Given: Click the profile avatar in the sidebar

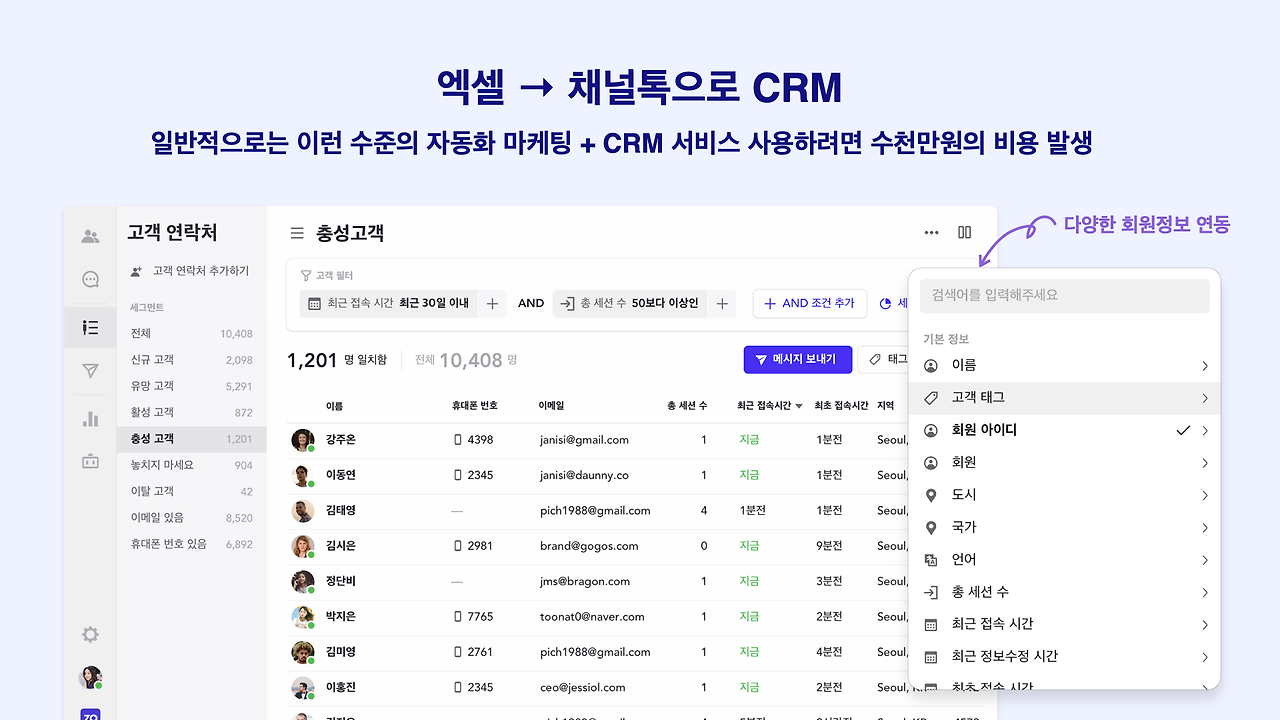Looking at the screenshot, I should click(x=90, y=677).
